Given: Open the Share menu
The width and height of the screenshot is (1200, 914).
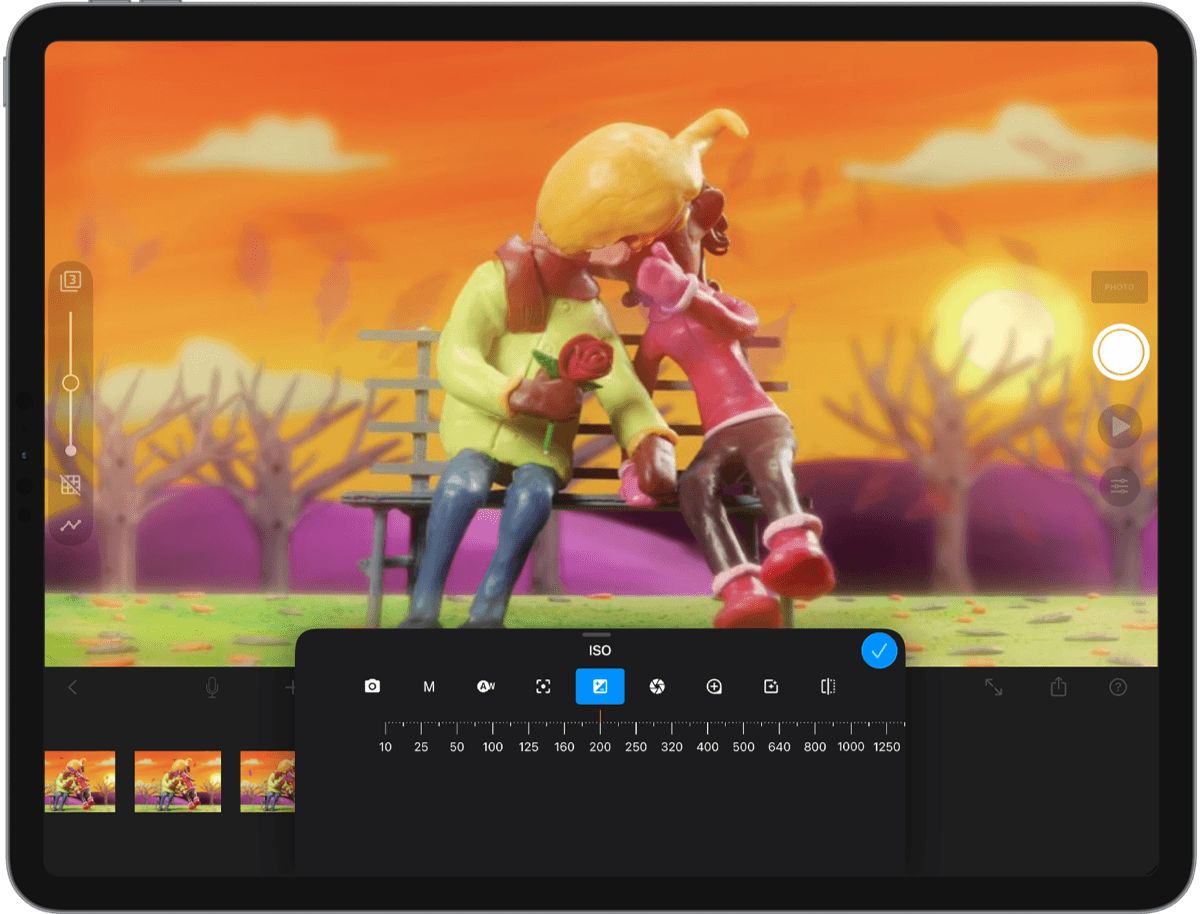Looking at the screenshot, I should [1060, 687].
